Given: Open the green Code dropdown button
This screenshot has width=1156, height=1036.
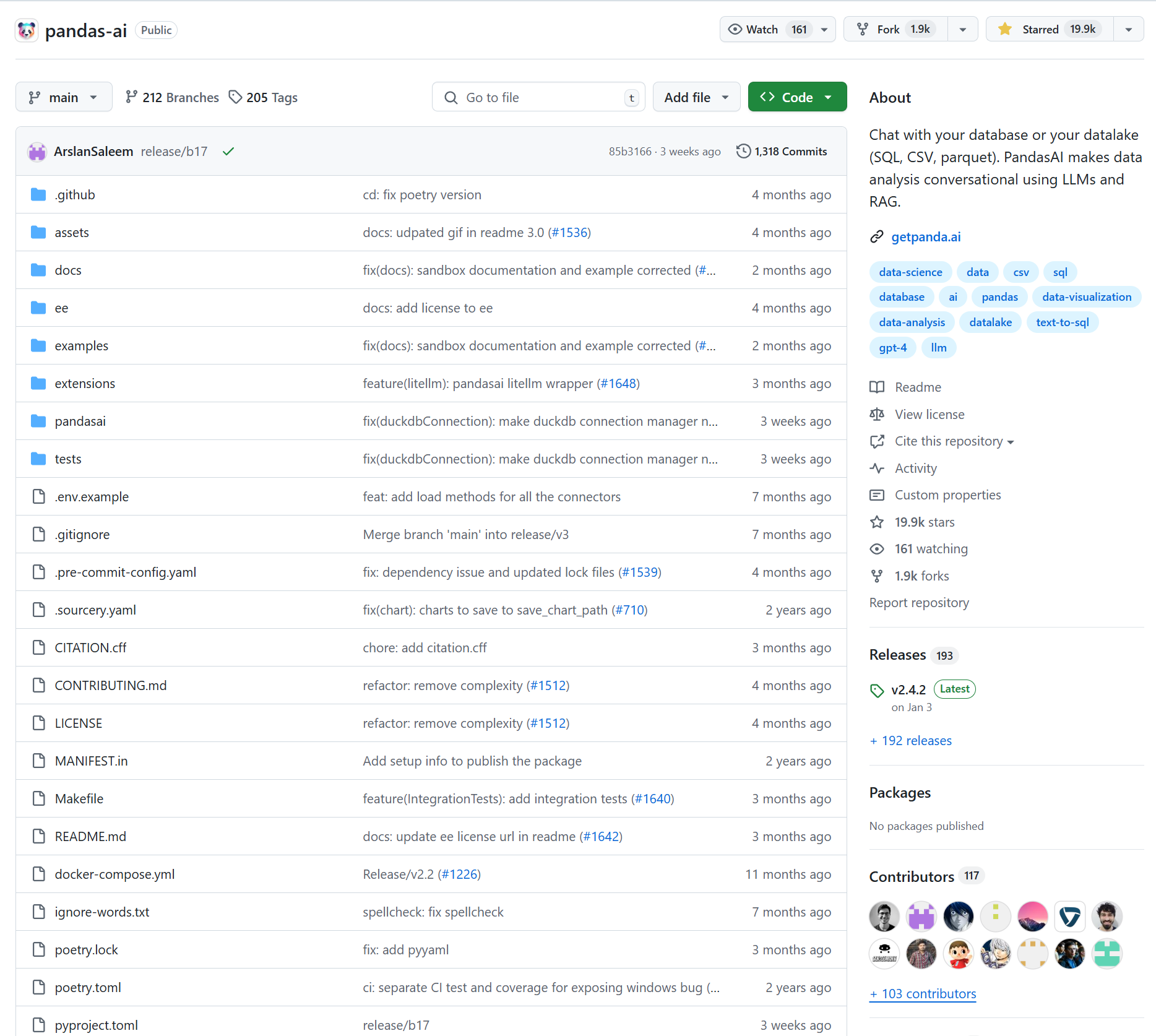Looking at the screenshot, I should tap(797, 97).
